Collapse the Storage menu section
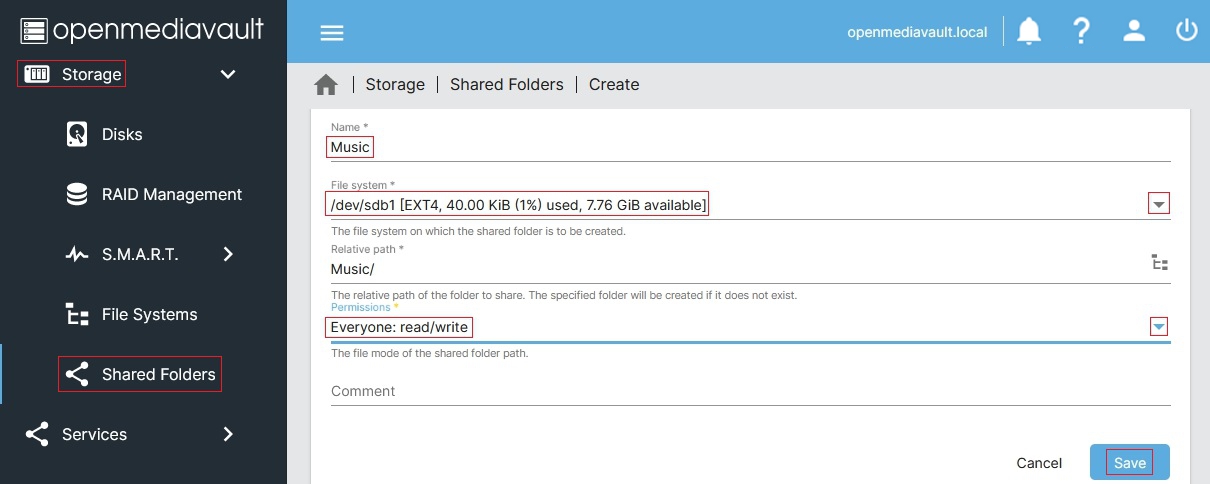Image resolution: width=1210 pixels, height=484 pixels. [x=228, y=74]
